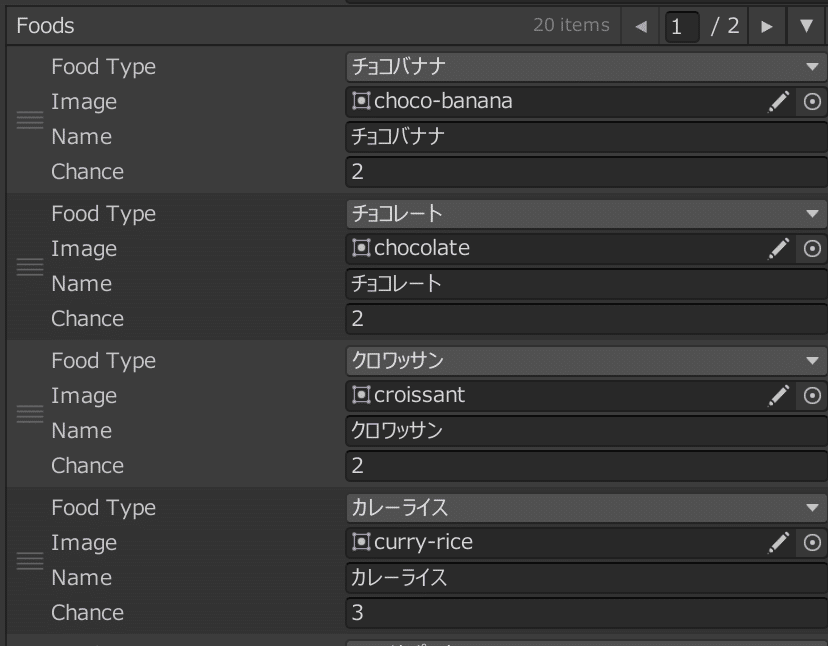
Task: Click the pencil edit icon for croissant image
Action: [779, 395]
